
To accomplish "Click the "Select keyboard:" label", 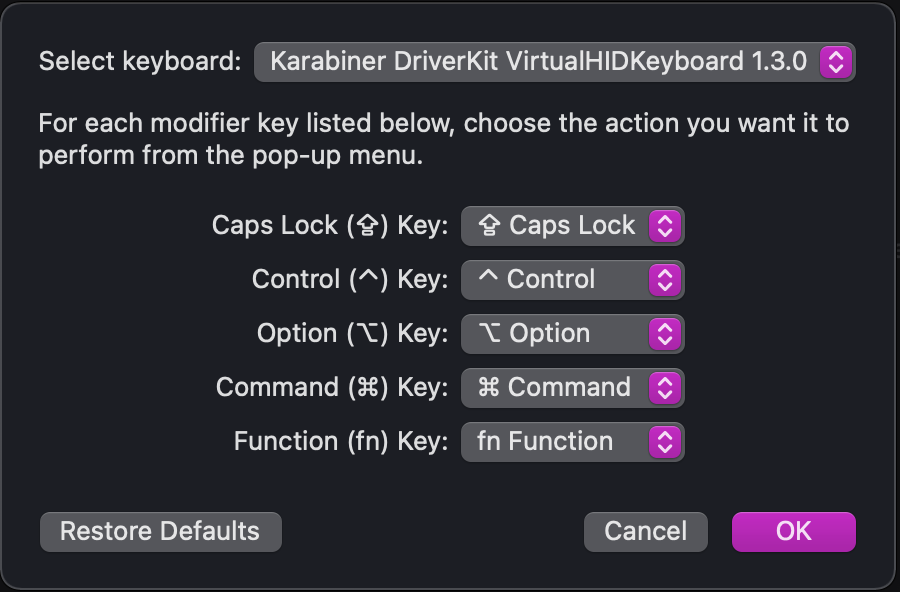I will (140, 62).
